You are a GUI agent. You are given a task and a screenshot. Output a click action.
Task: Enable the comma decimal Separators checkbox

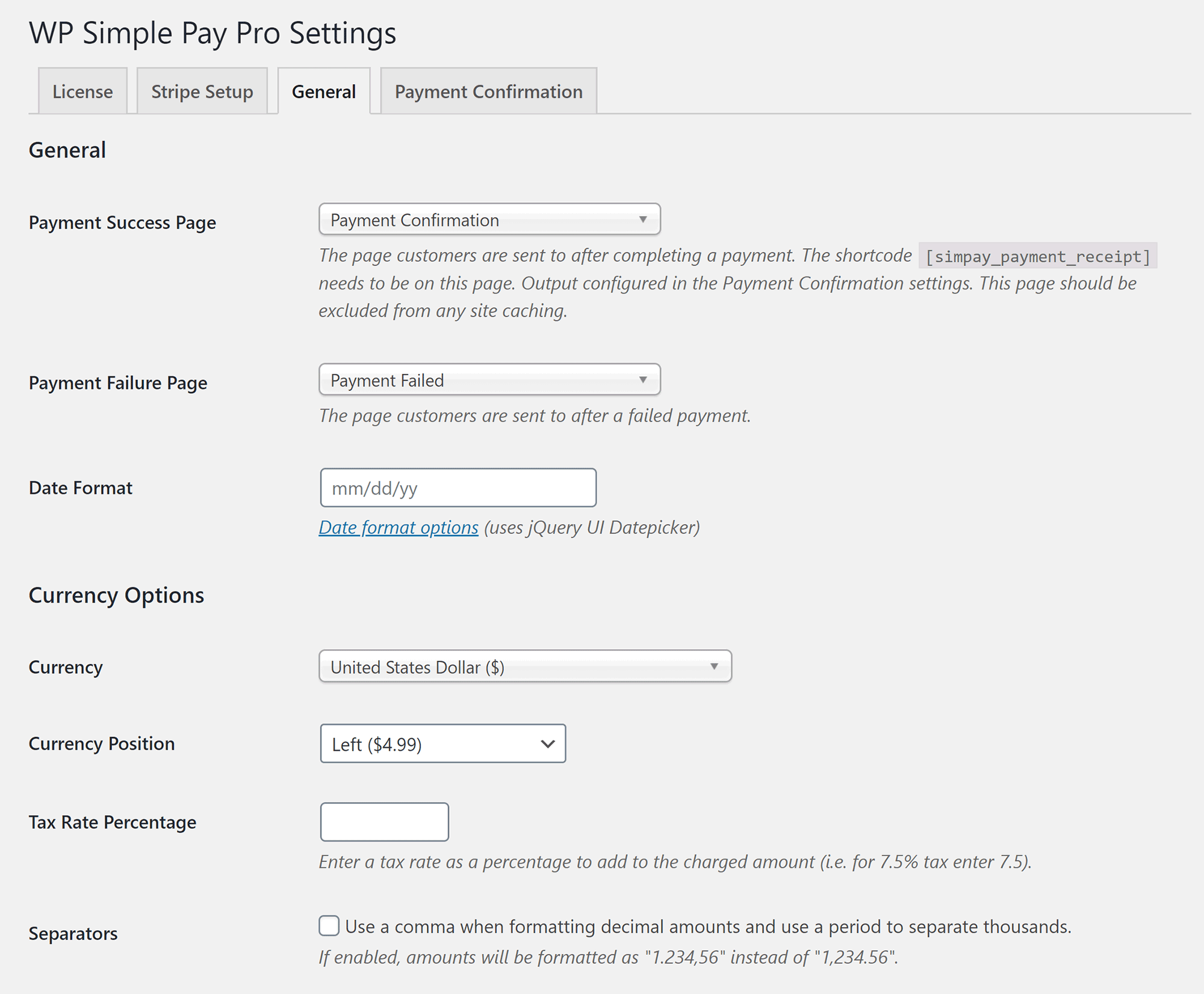click(329, 926)
